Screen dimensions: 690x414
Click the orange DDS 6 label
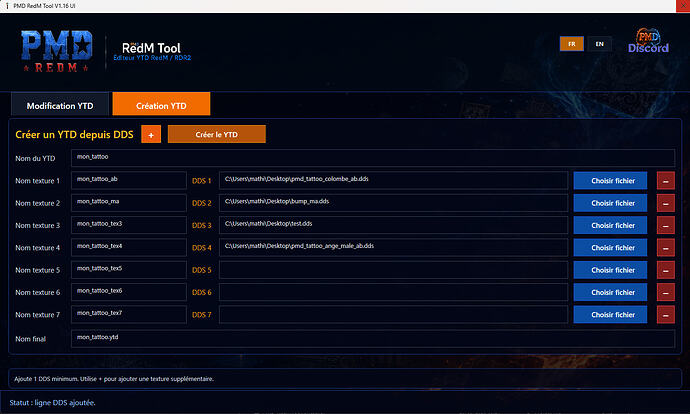pyautogui.click(x=202, y=293)
